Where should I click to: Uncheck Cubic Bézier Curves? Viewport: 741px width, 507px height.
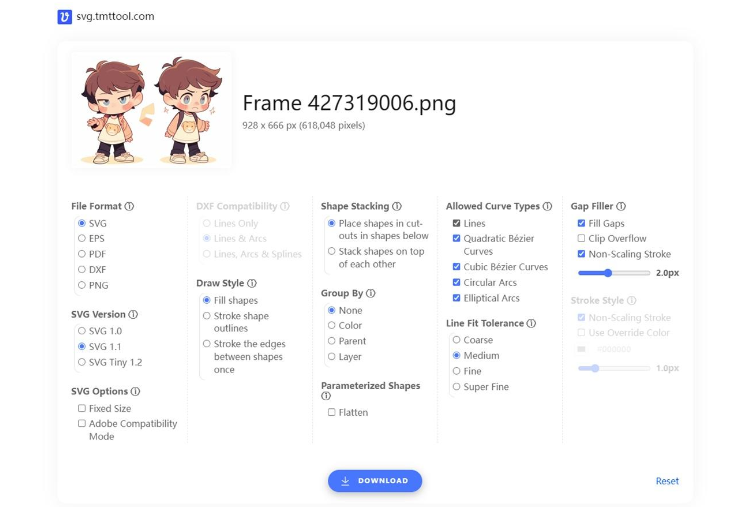[457, 267]
